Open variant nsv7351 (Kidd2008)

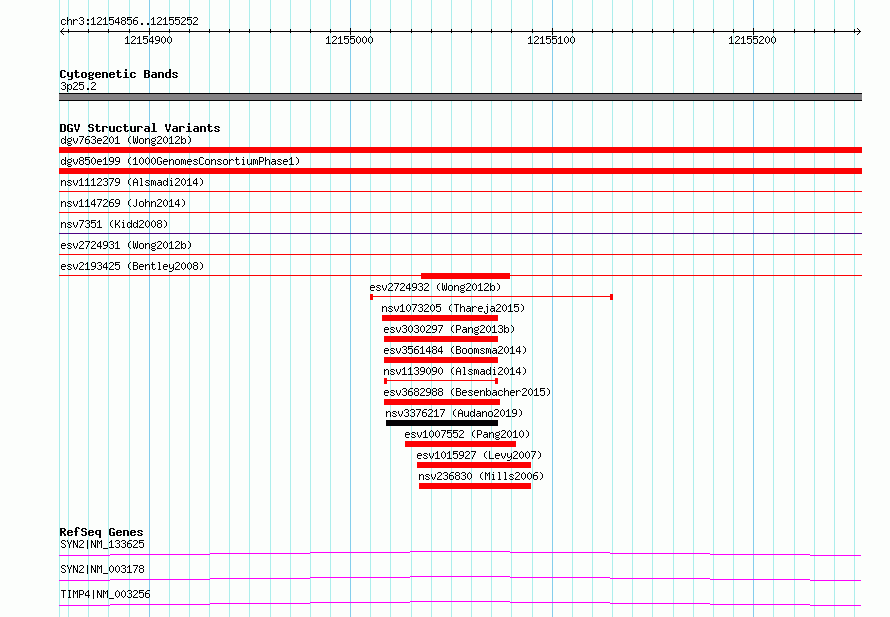(114, 224)
